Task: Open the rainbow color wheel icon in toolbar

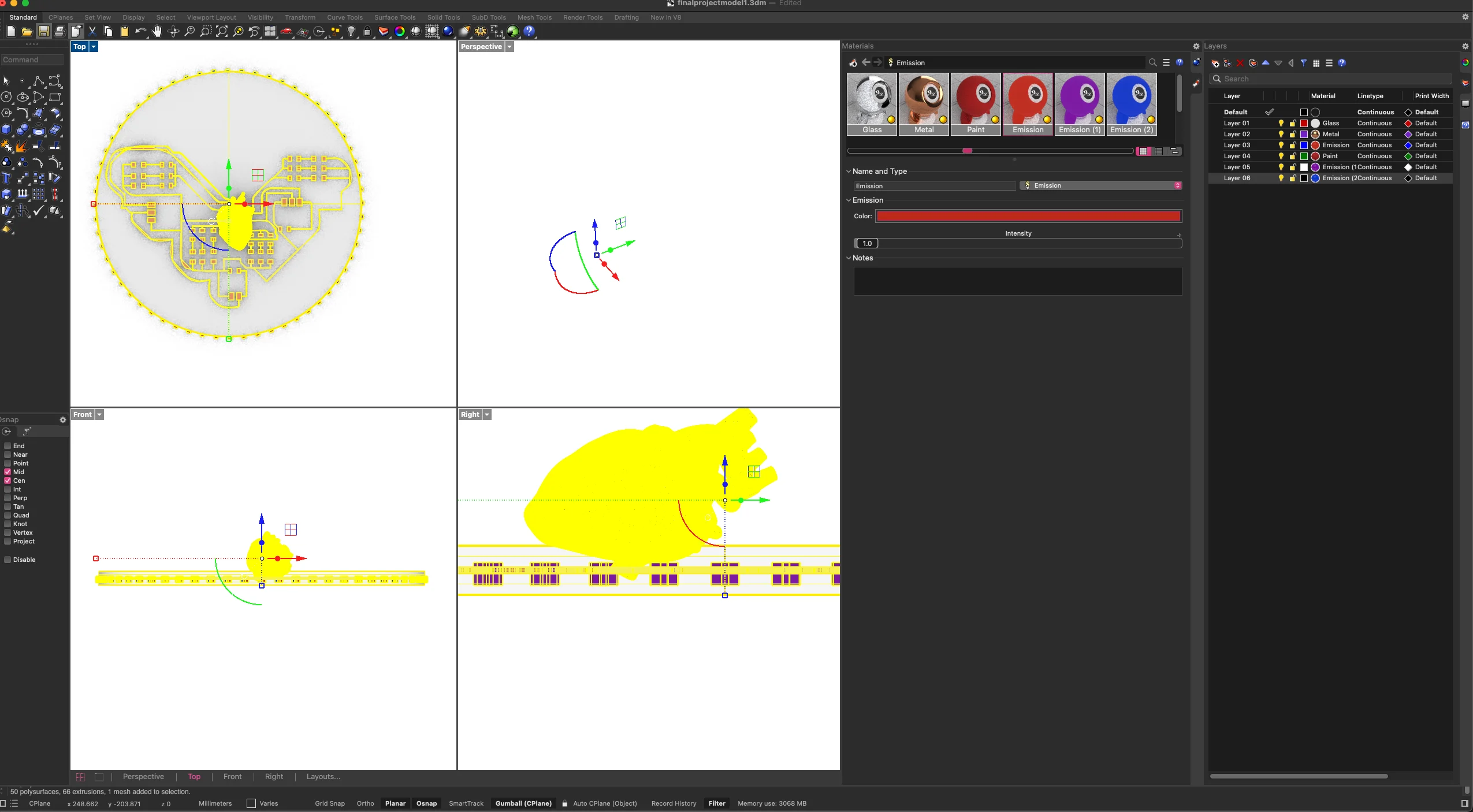Action: pos(400,32)
